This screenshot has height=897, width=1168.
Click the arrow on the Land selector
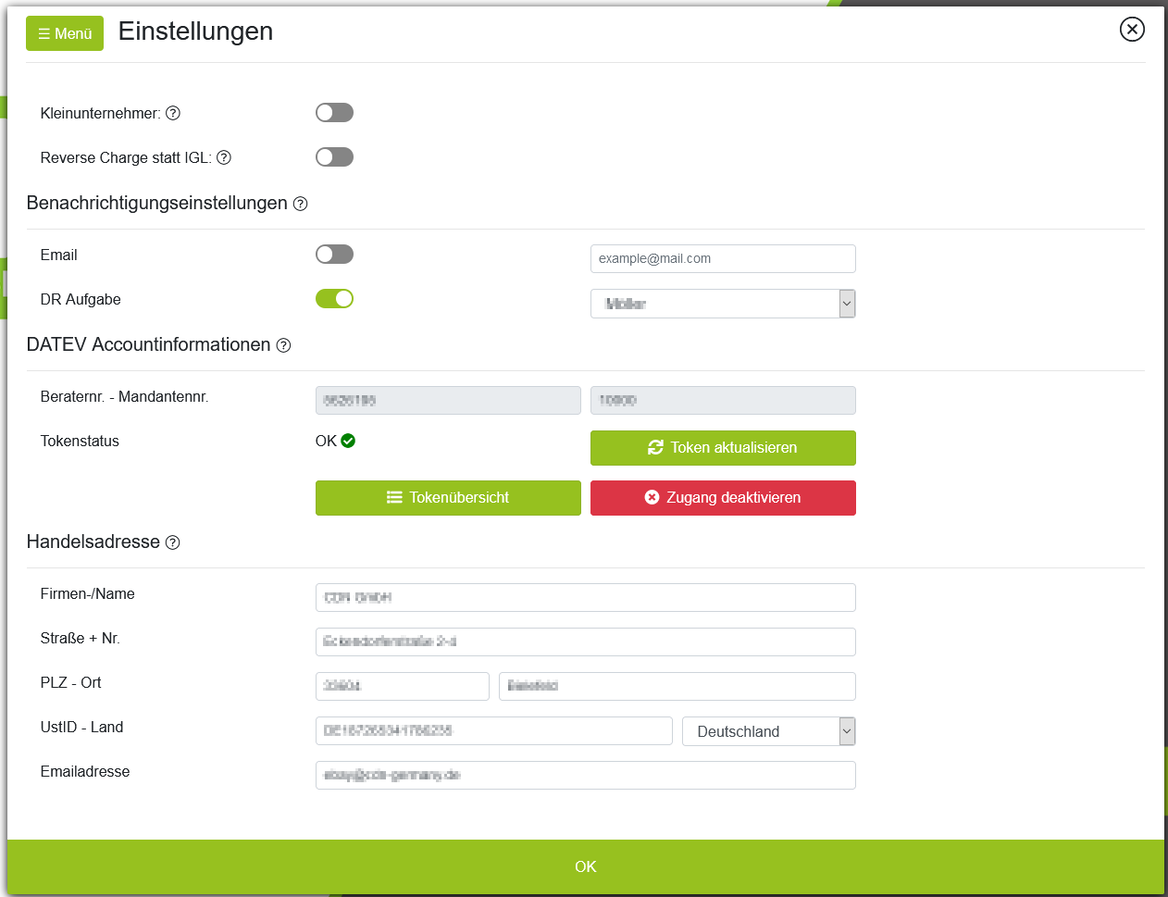click(x=846, y=731)
